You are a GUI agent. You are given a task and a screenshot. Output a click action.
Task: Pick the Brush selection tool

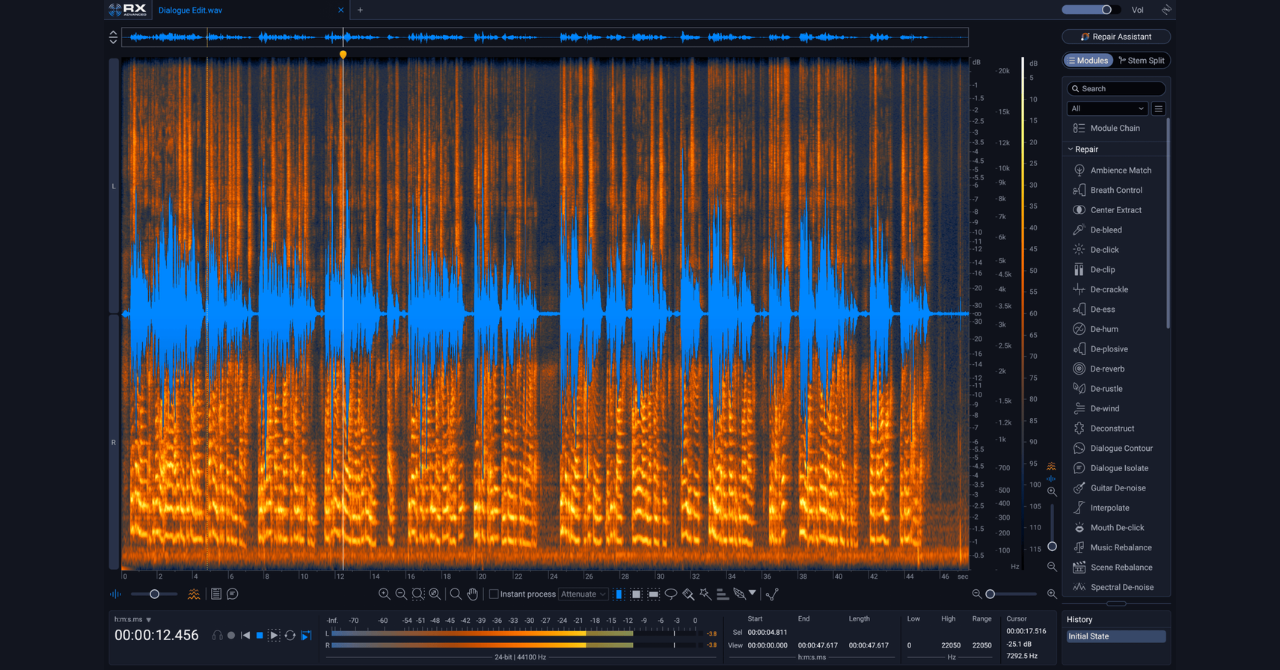coord(688,594)
